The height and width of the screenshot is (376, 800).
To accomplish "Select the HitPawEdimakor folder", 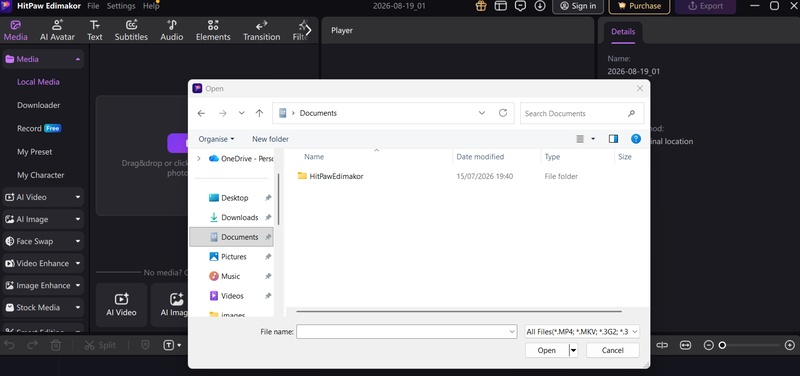I will 330,176.
